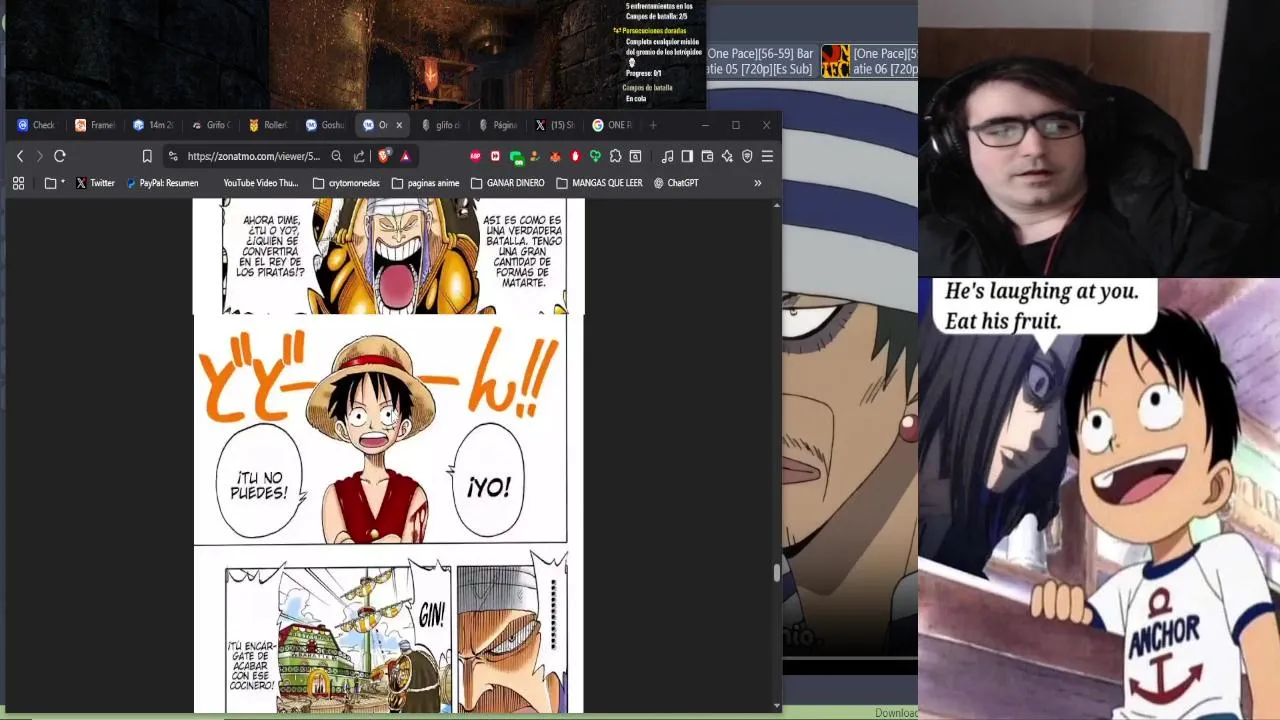Expand the MANGAS QUE LEER folder
The height and width of the screenshot is (720, 1280).
click(599, 183)
